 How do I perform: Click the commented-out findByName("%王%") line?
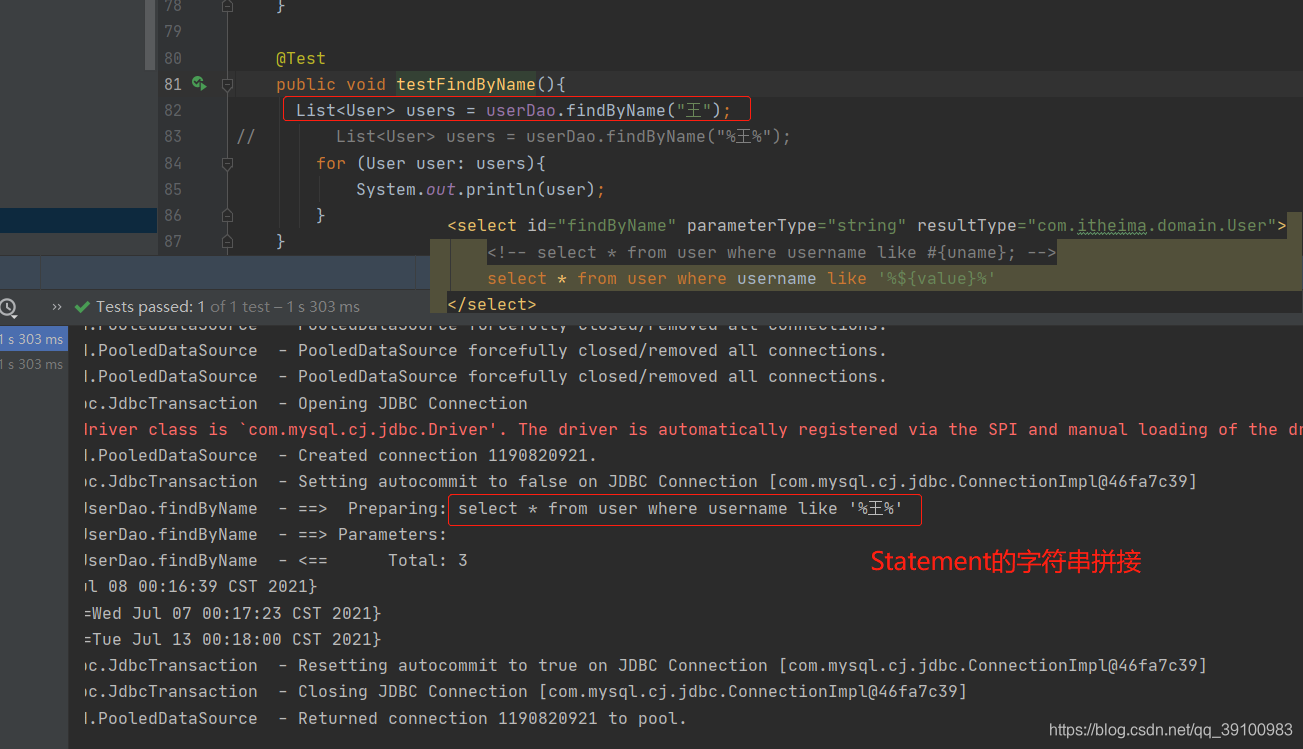pos(514,137)
